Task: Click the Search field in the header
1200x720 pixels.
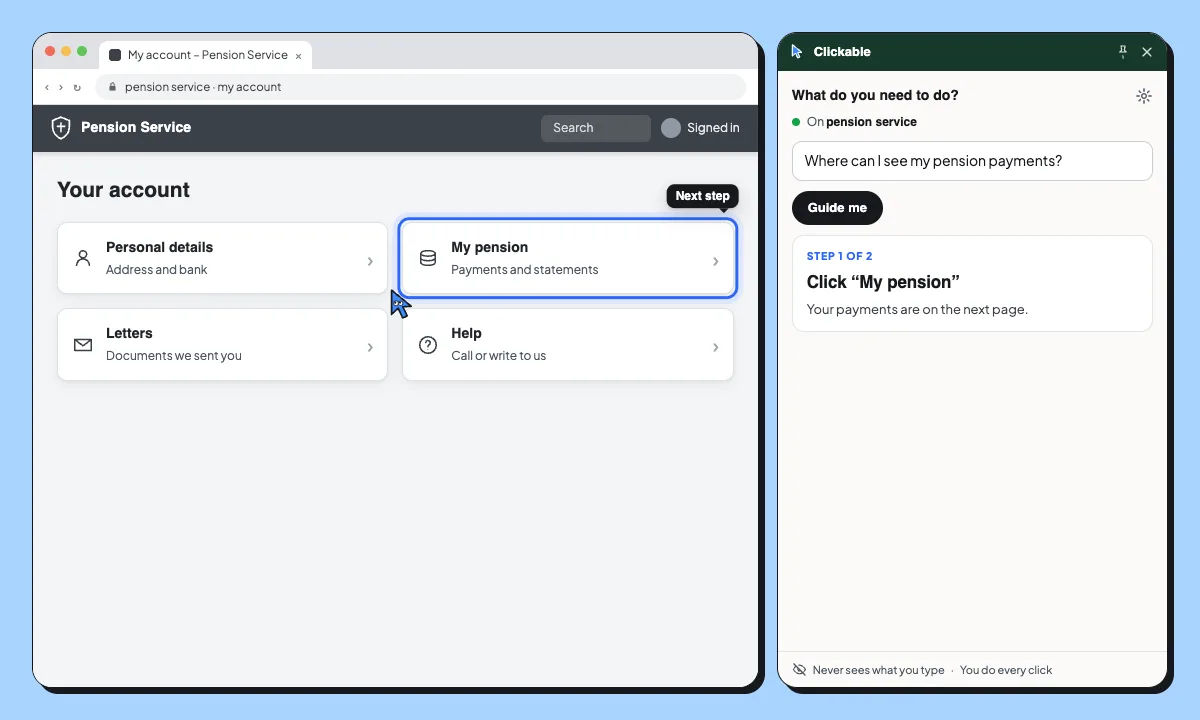Action: tap(596, 128)
